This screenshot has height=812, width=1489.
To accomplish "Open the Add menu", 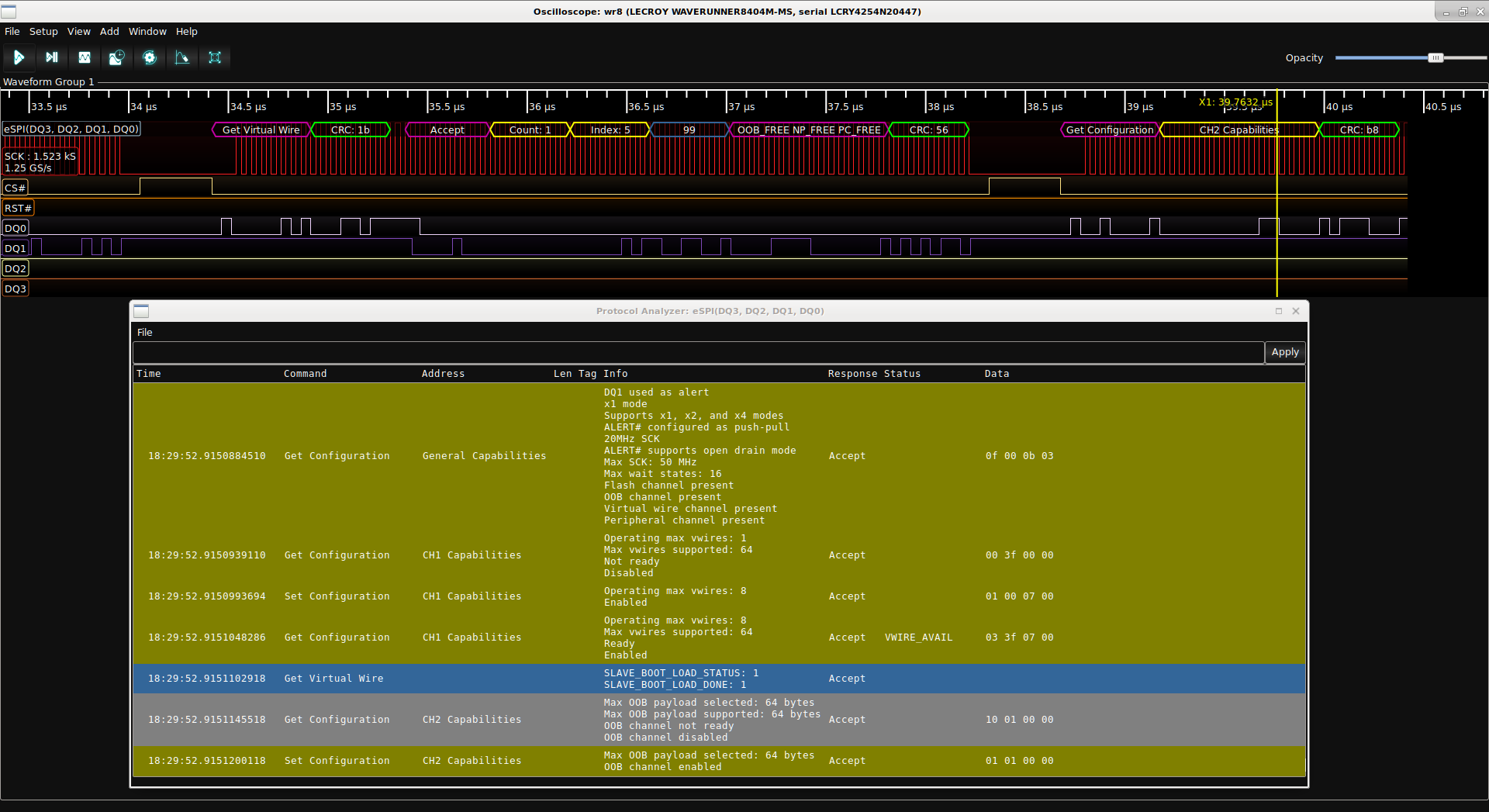I will click(109, 32).
